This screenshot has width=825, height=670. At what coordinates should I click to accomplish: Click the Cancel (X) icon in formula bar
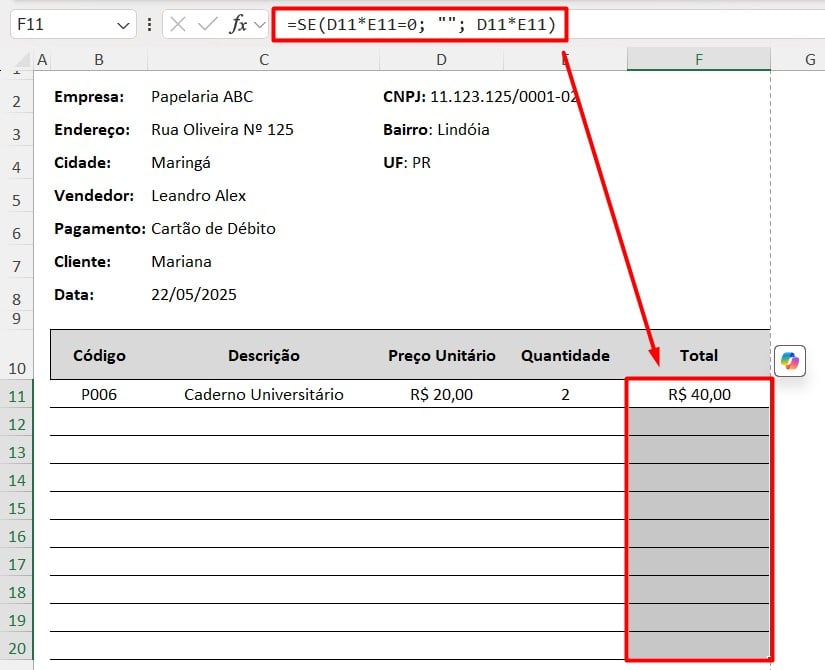click(x=178, y=24)
